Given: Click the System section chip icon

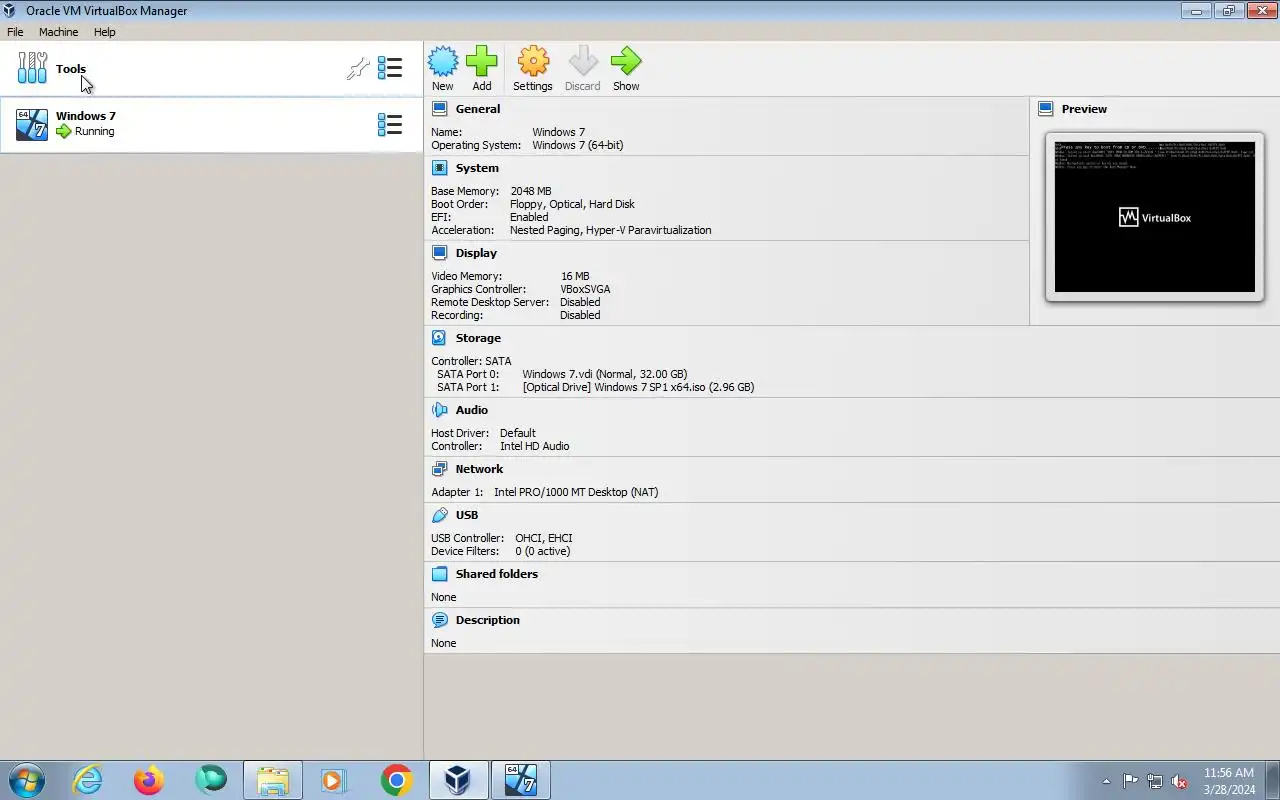Looking at the screenshot, I should coord(440,168).
